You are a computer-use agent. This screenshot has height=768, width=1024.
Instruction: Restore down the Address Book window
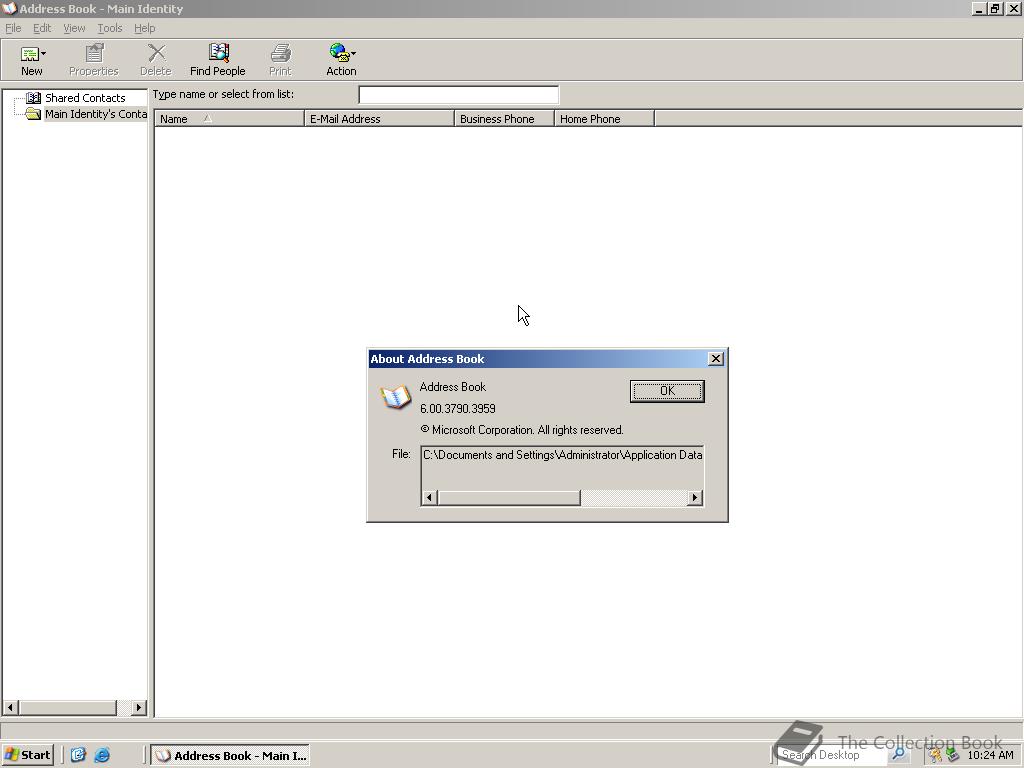click(995, 8)
